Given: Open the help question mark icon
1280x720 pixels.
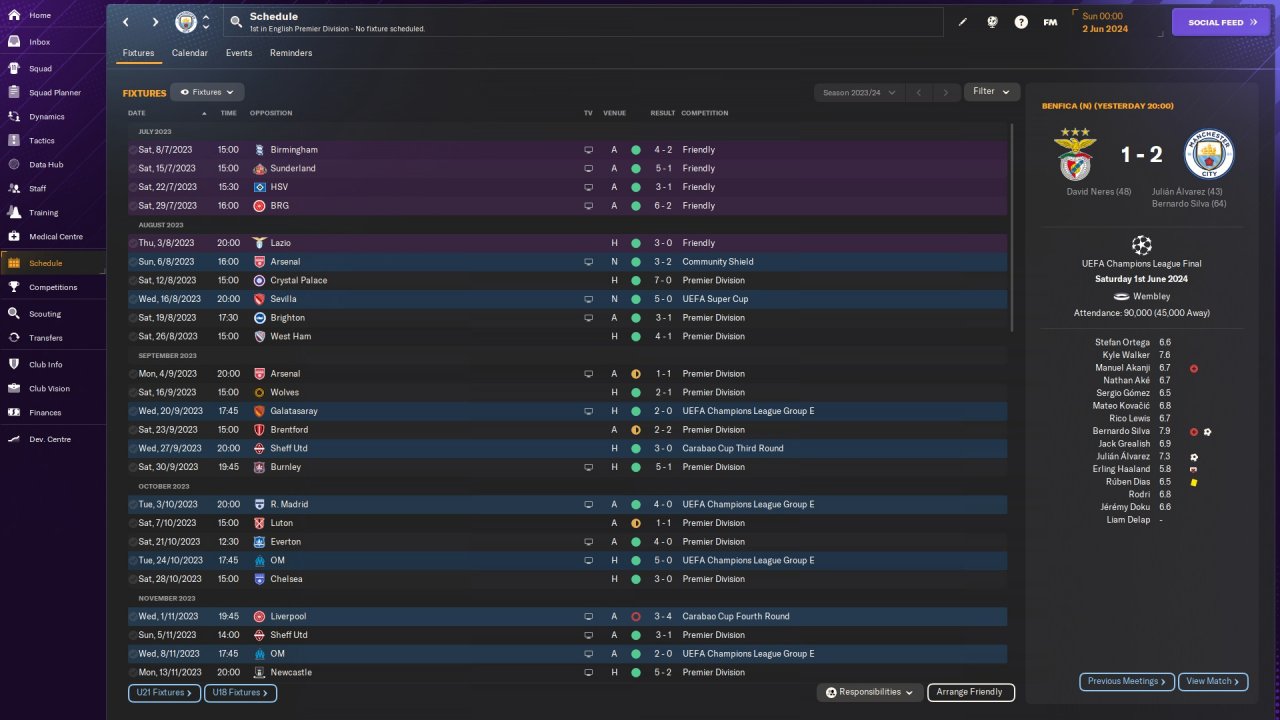Looking at the screenshot, I should tap(1021, 22).
